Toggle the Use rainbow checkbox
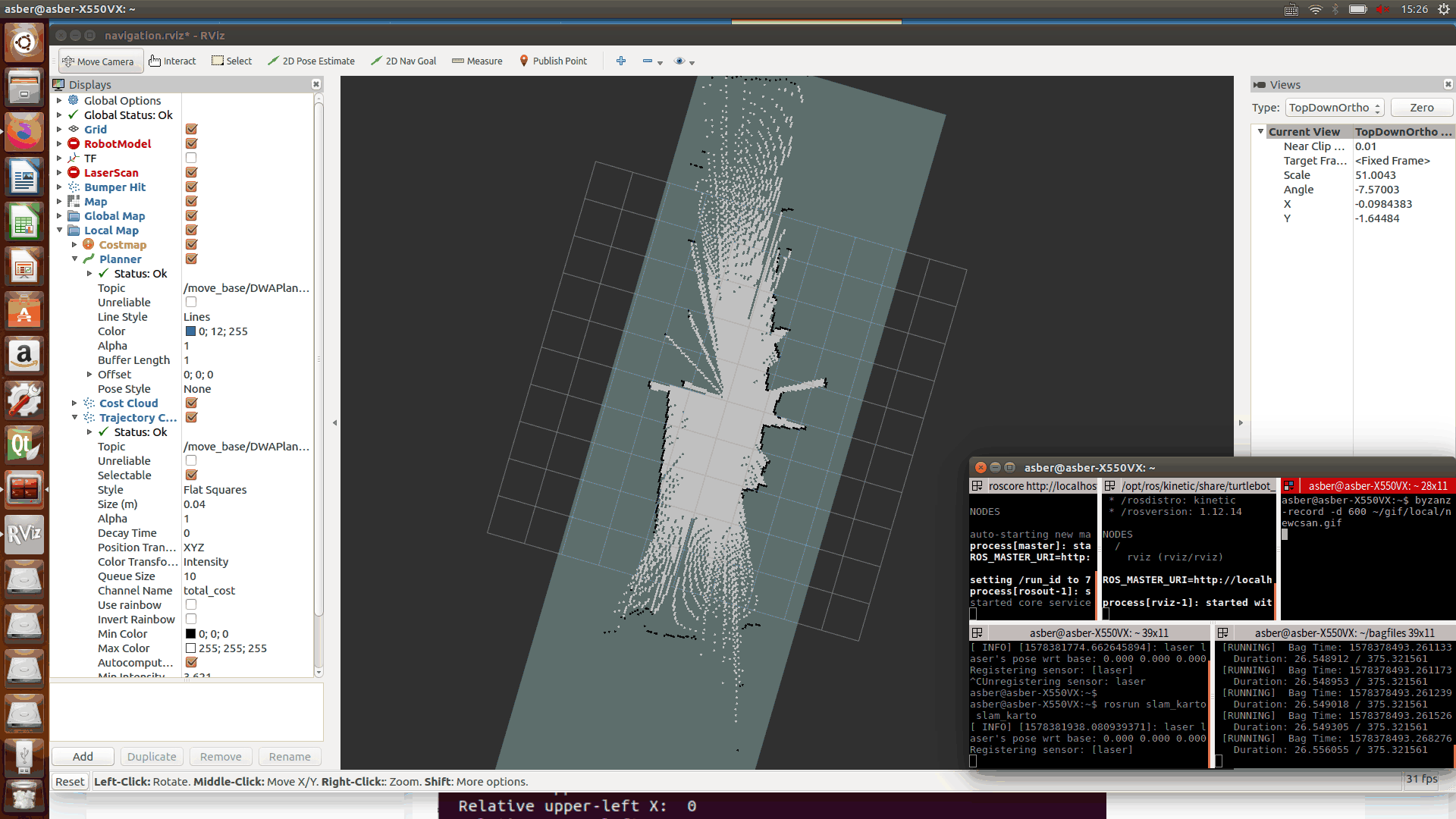The width and height of the screenshot is (1456, 819). coord(191,605)
